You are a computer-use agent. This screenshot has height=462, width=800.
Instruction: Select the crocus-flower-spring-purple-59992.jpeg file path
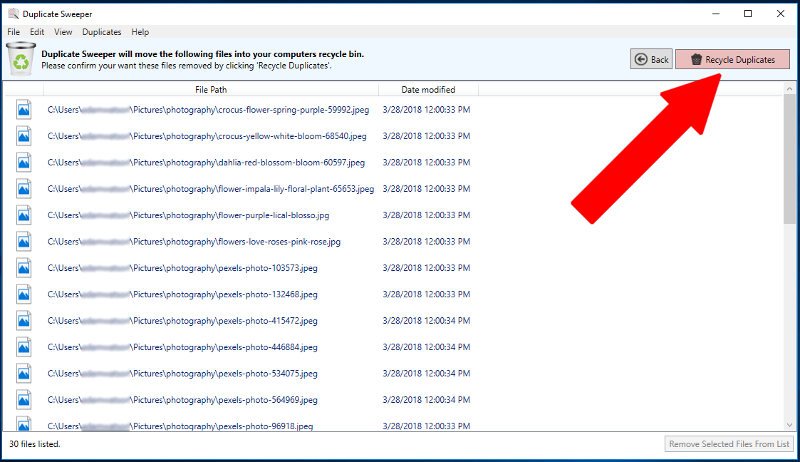[x=208, y=110]
